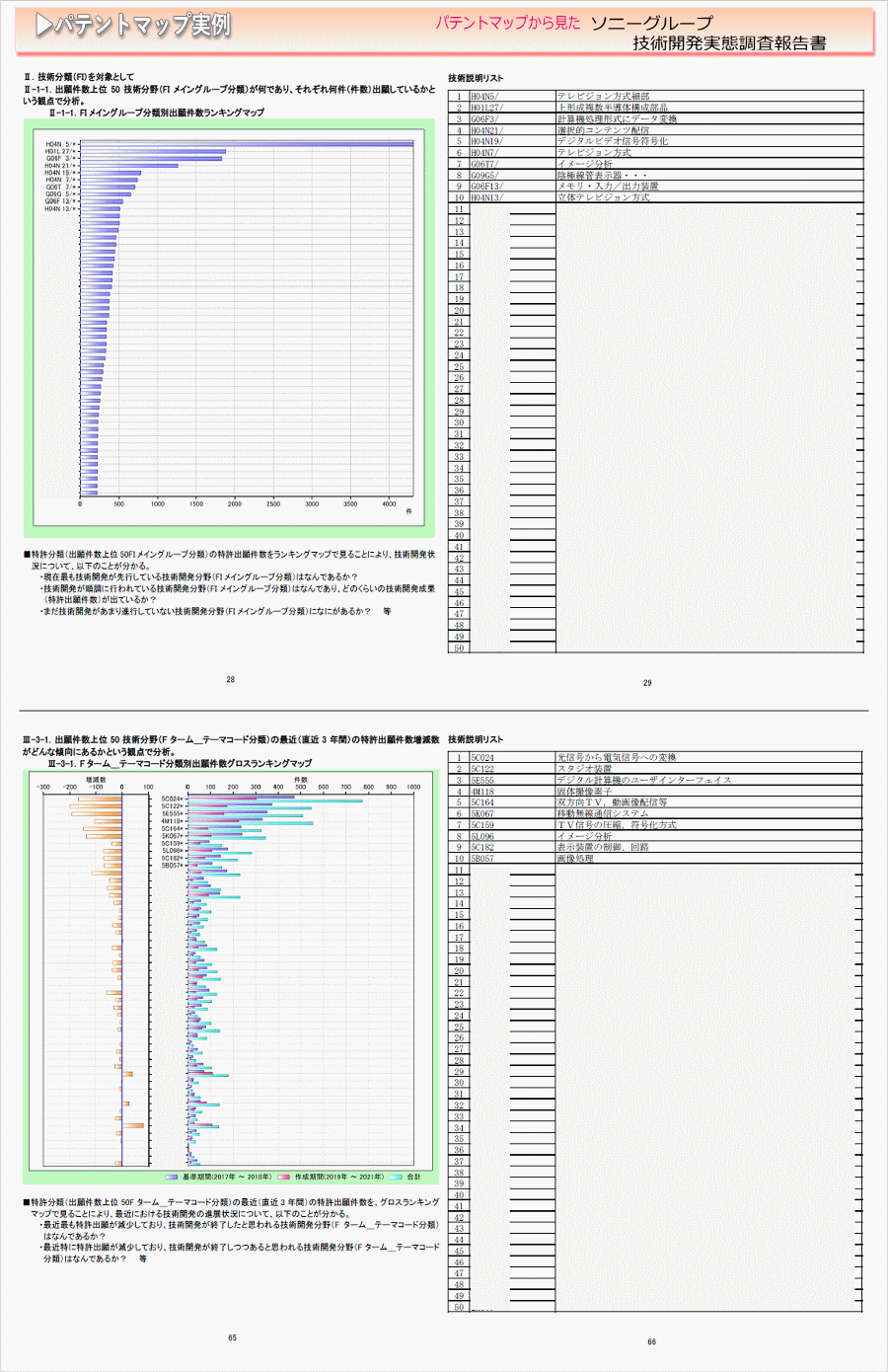Click page number 29
Viewport: 888px width, 1372px height.
pyautogui.click(x=647, y=683)
